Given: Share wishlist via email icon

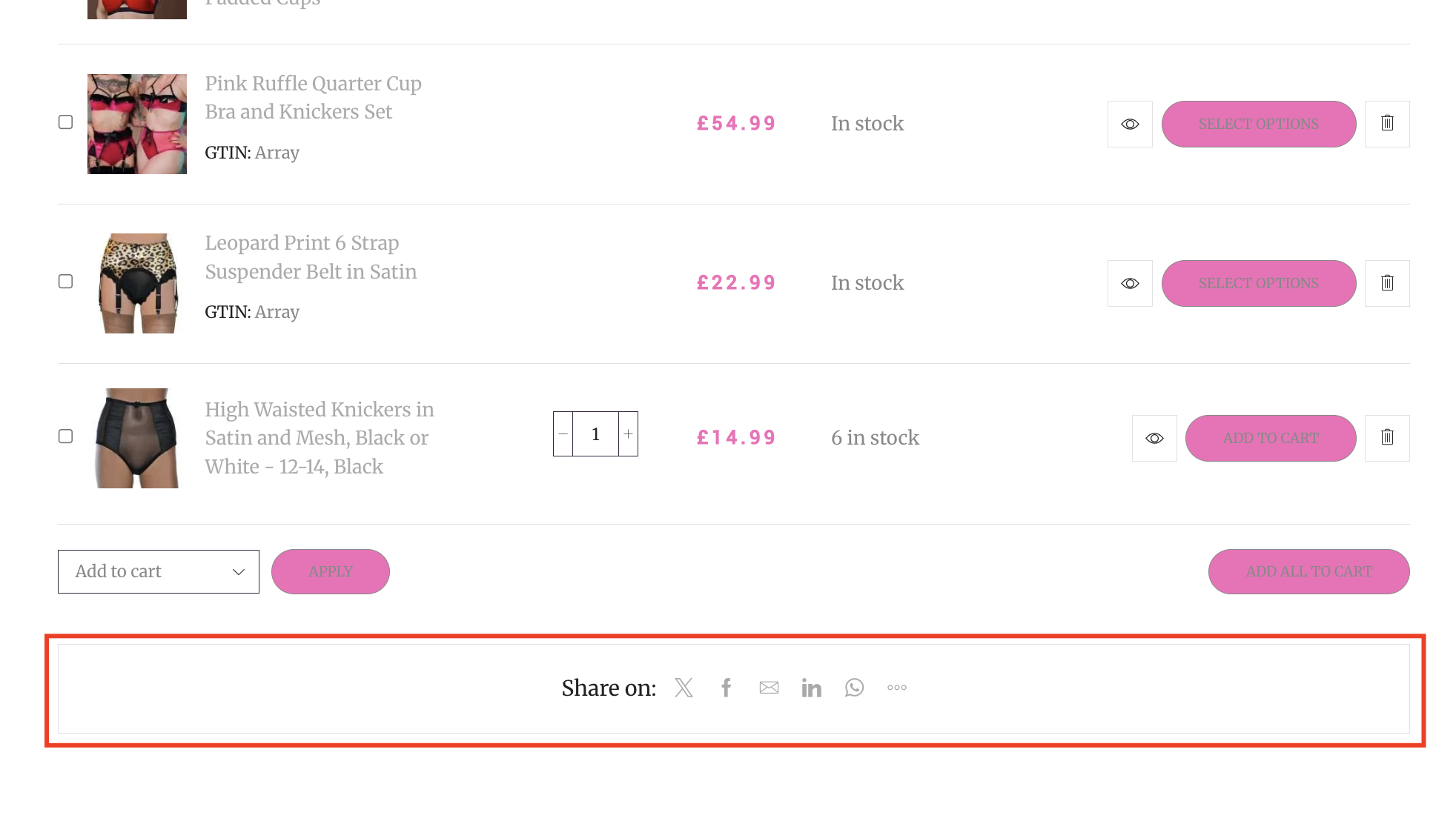Looking at the screenshot, I should 769,688.
